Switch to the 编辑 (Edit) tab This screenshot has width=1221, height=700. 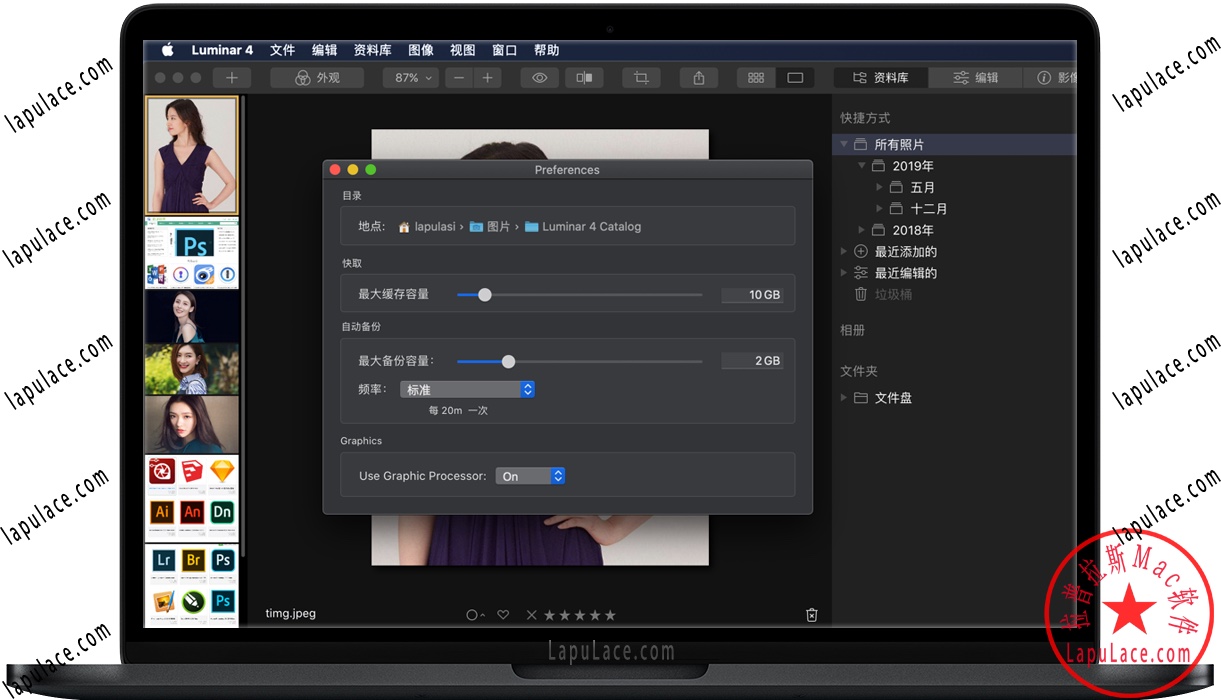(x=974, y=76)
